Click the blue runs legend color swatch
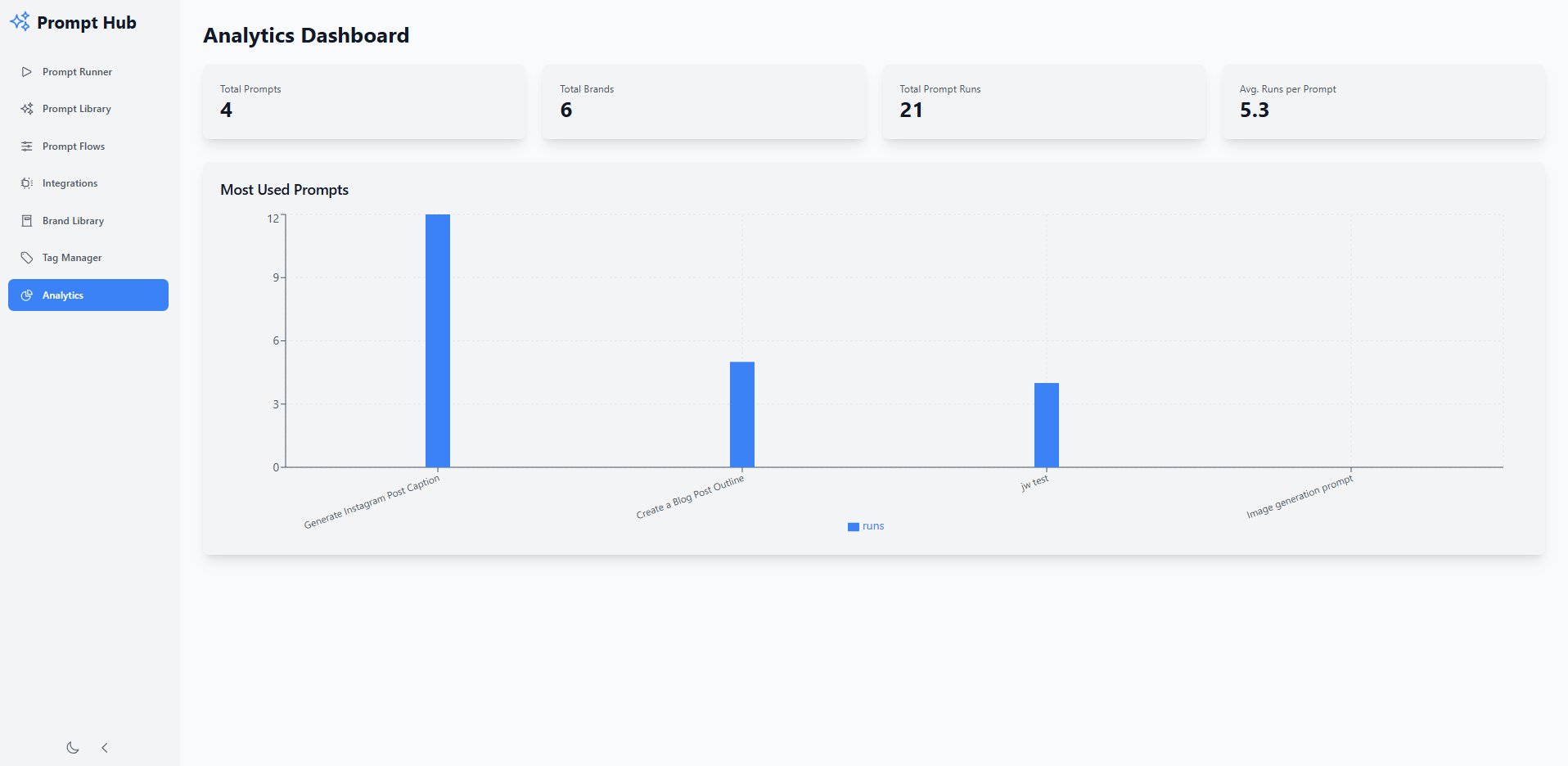Image resolution: width=1568 pixels, height=766 pixels. (x=854, y=527)
